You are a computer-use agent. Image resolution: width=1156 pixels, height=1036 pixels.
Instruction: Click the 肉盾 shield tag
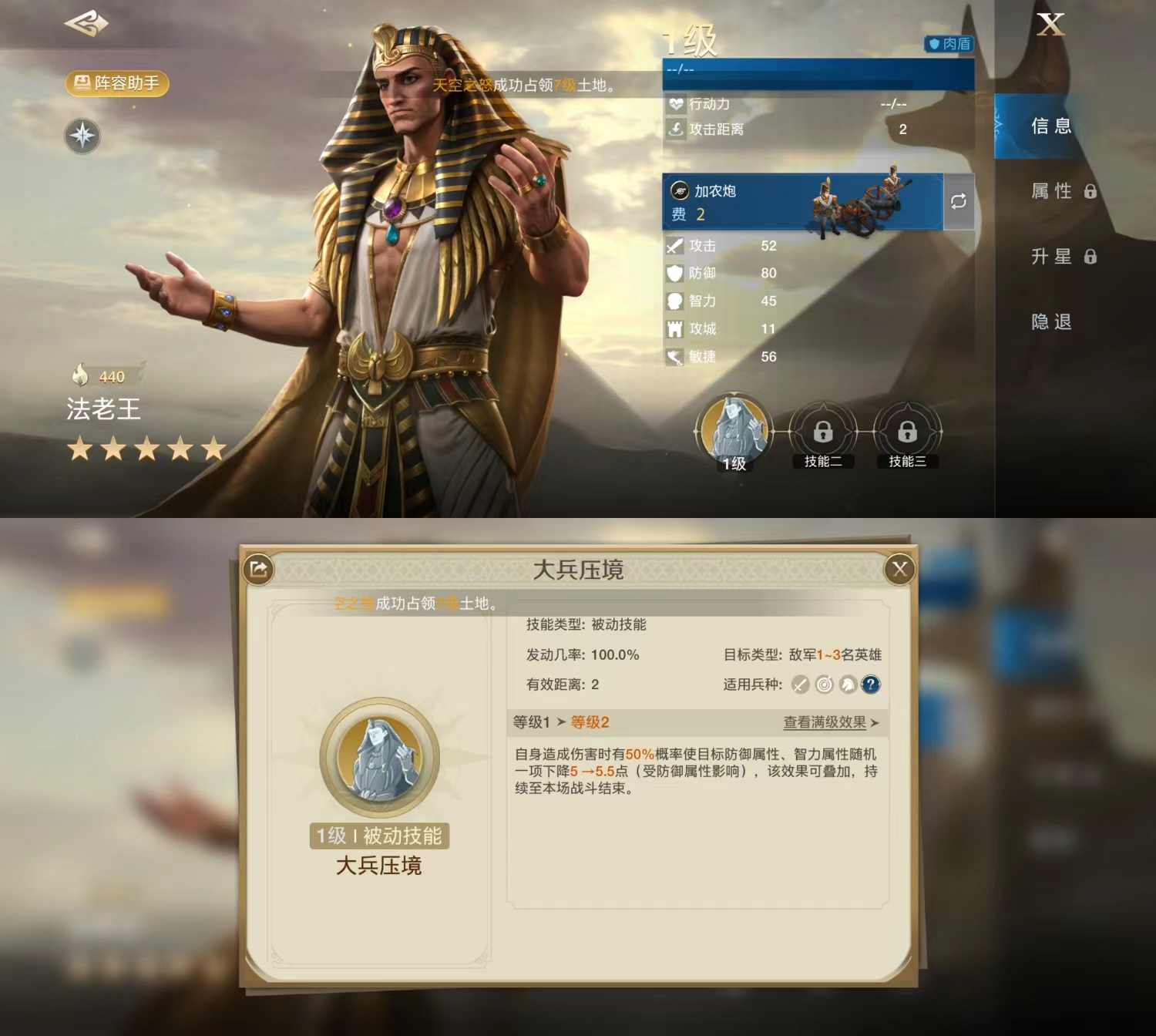(x=949, y=44)
